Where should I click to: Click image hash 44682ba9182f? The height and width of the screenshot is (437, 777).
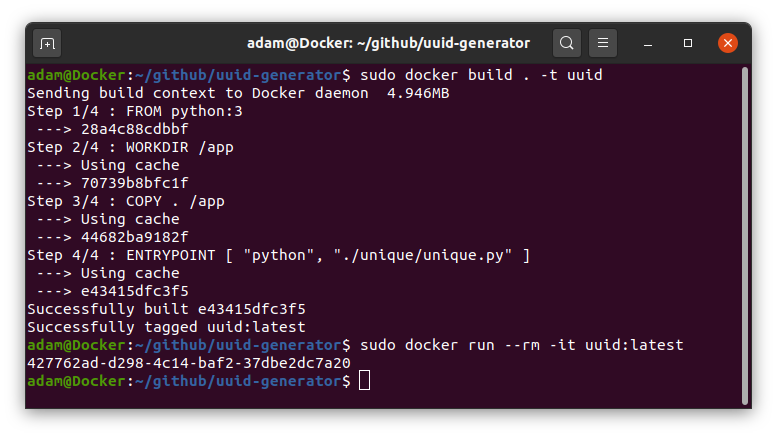[134, 237]
